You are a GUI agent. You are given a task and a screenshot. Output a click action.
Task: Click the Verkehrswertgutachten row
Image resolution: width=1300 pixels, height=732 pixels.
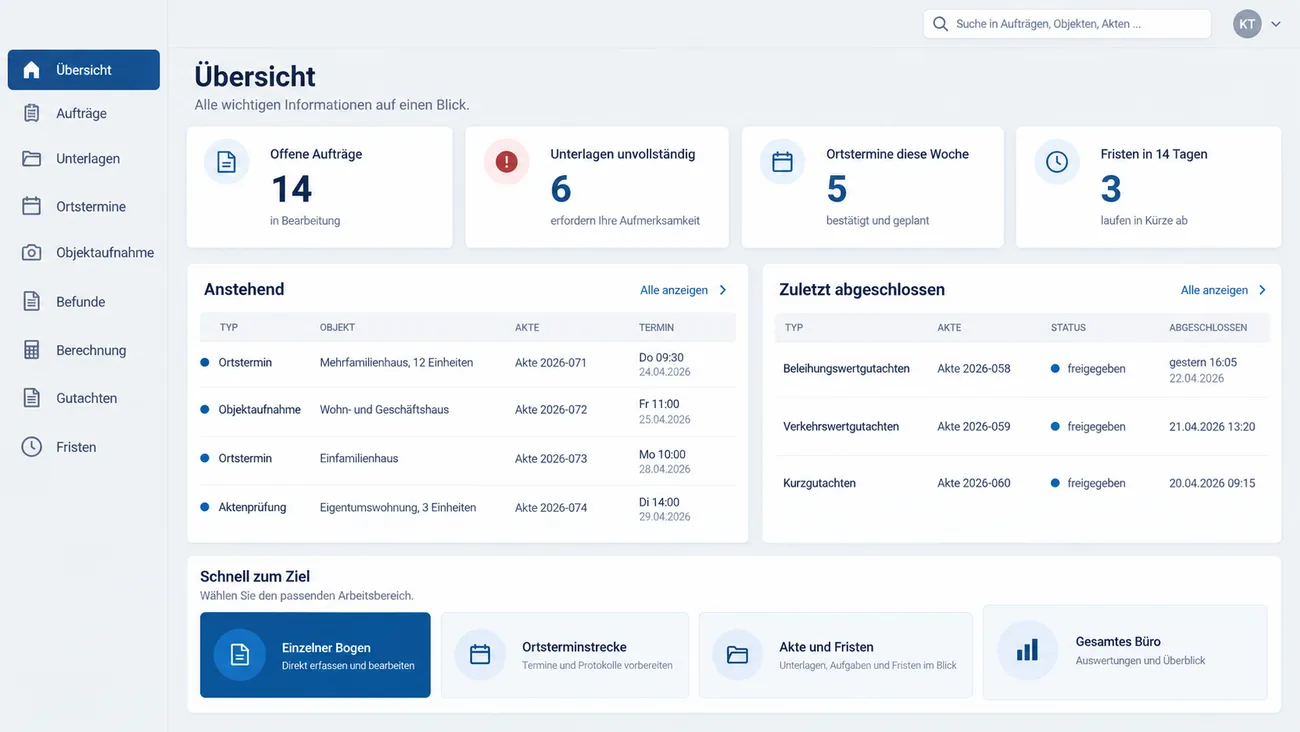(1022, 427)
